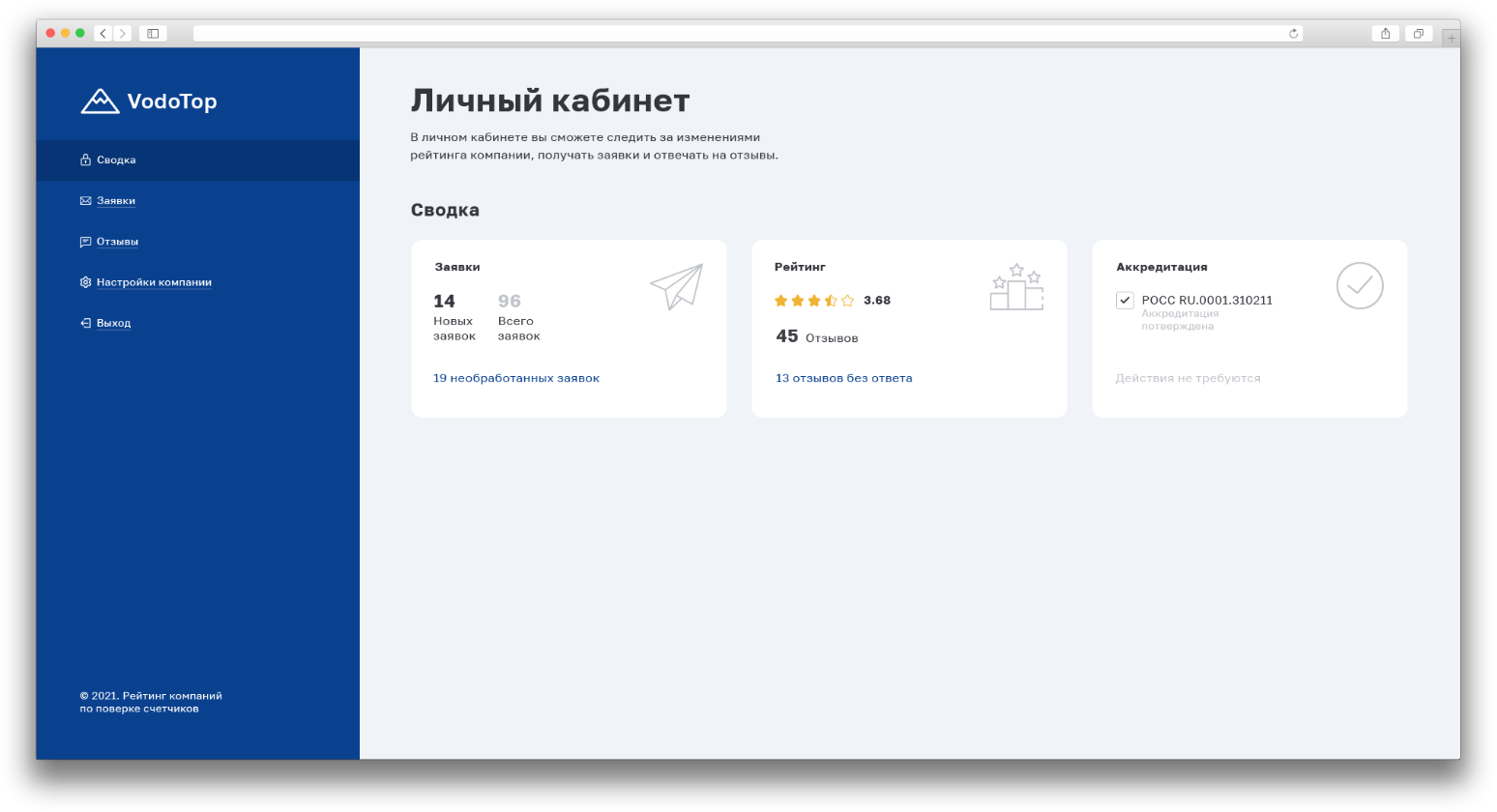Click the circled checkmark icon in Аккредитация card
Image resolution: width=1497 pixels, height=812 pixels.
coord(1360,286)
